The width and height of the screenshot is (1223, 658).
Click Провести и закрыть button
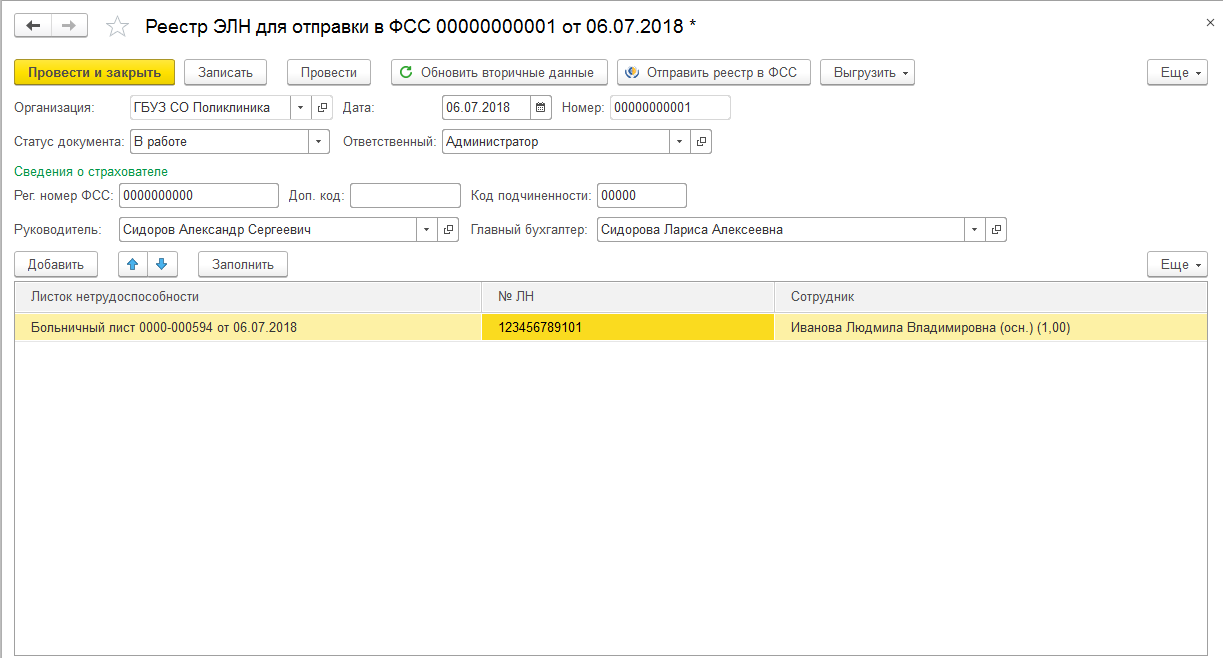[x=95, y=72]
